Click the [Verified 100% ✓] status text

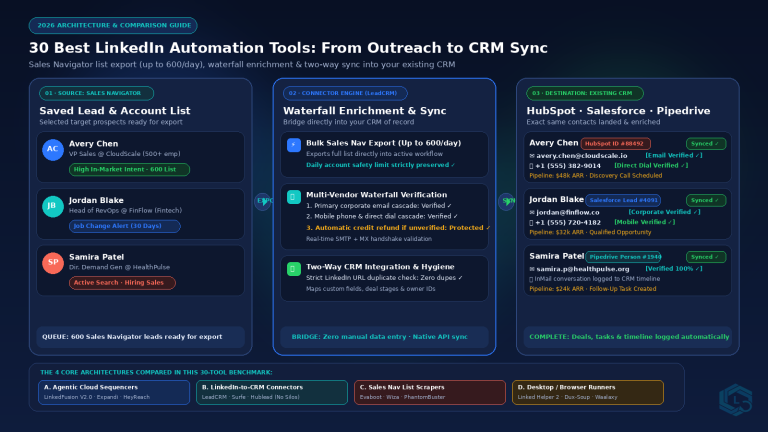click(x=673, y=268)
